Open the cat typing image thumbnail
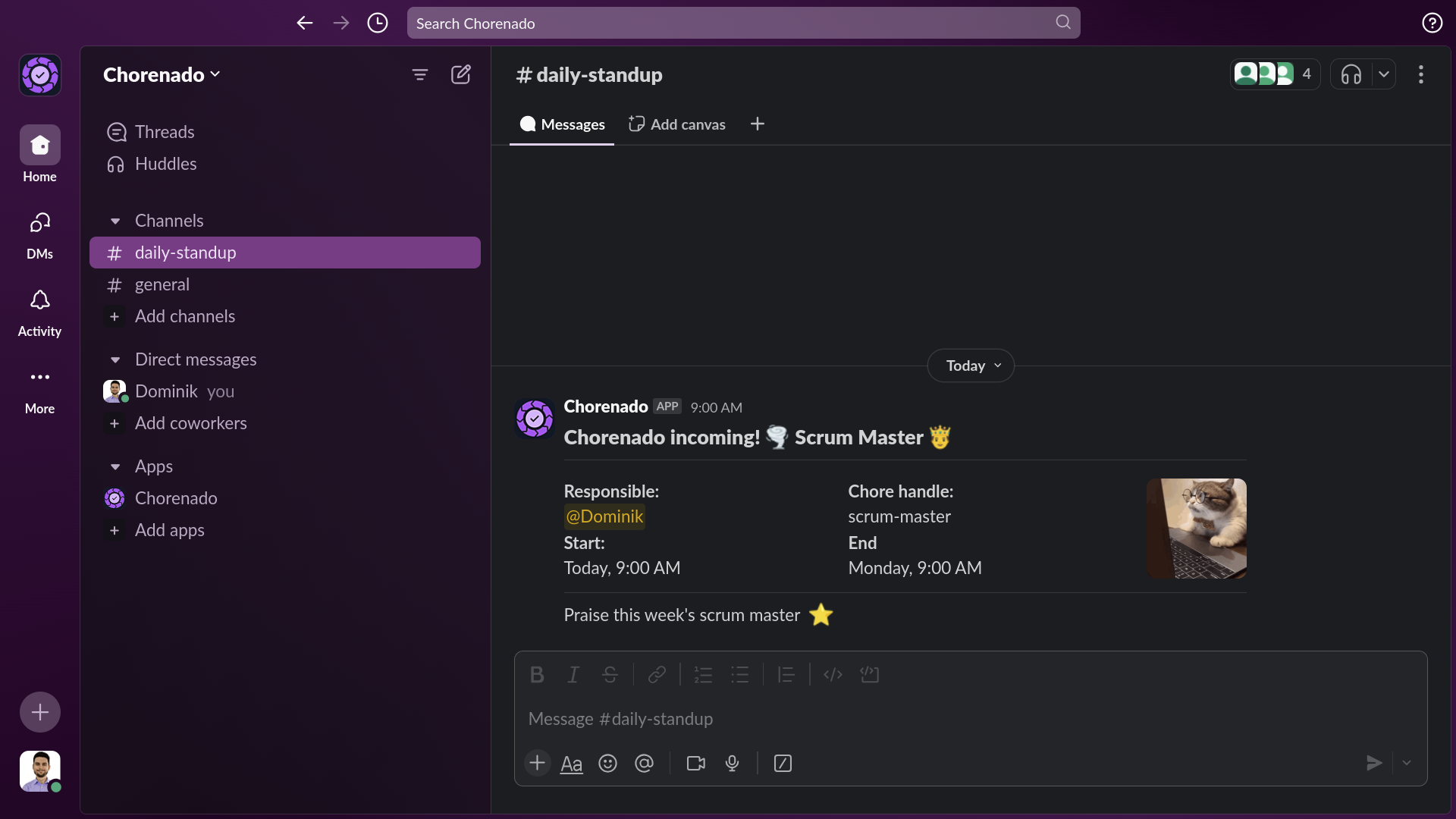Viewport: 1456px width, 819px height. pos(1196,529)
